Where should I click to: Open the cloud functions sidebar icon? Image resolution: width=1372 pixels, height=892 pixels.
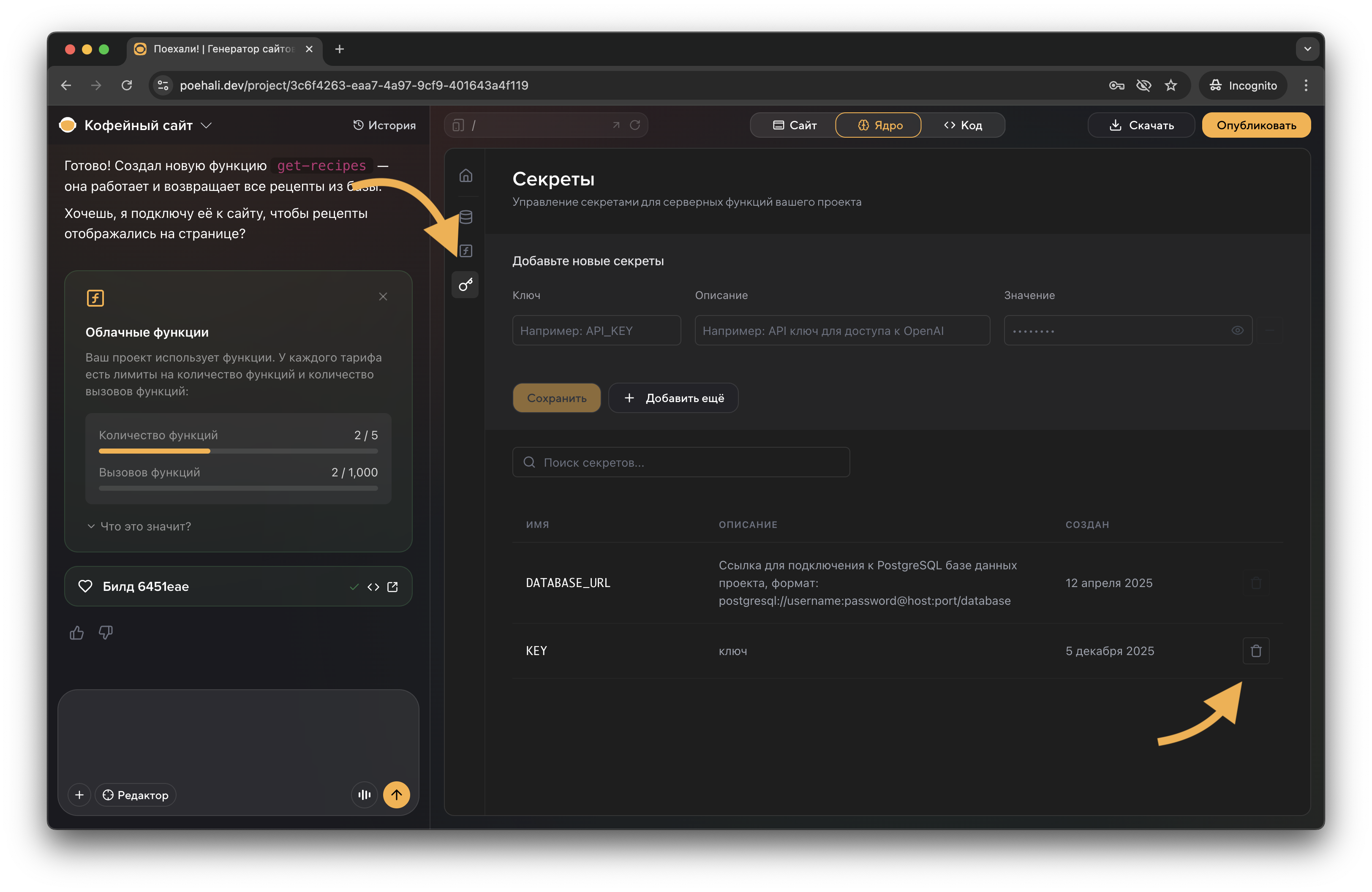click(466, 250)
